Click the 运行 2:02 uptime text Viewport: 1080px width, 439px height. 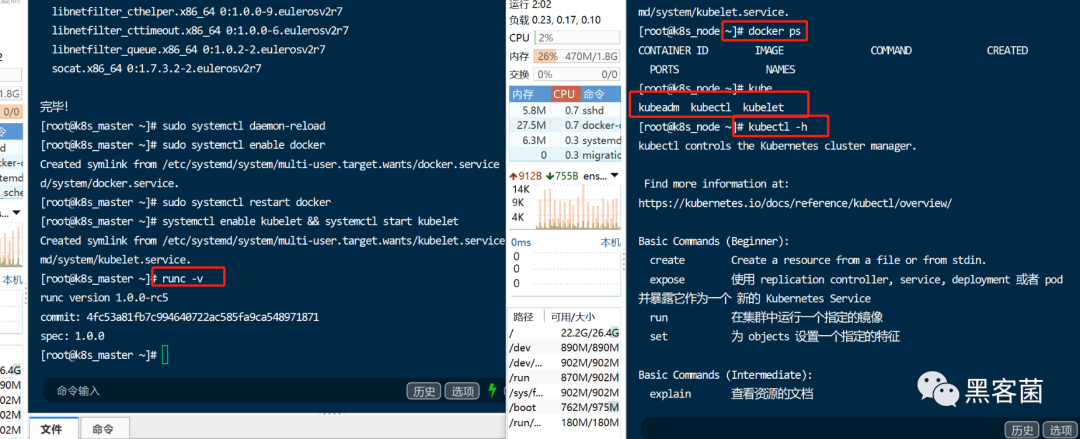pyautogui.click(x=532, y=5)
